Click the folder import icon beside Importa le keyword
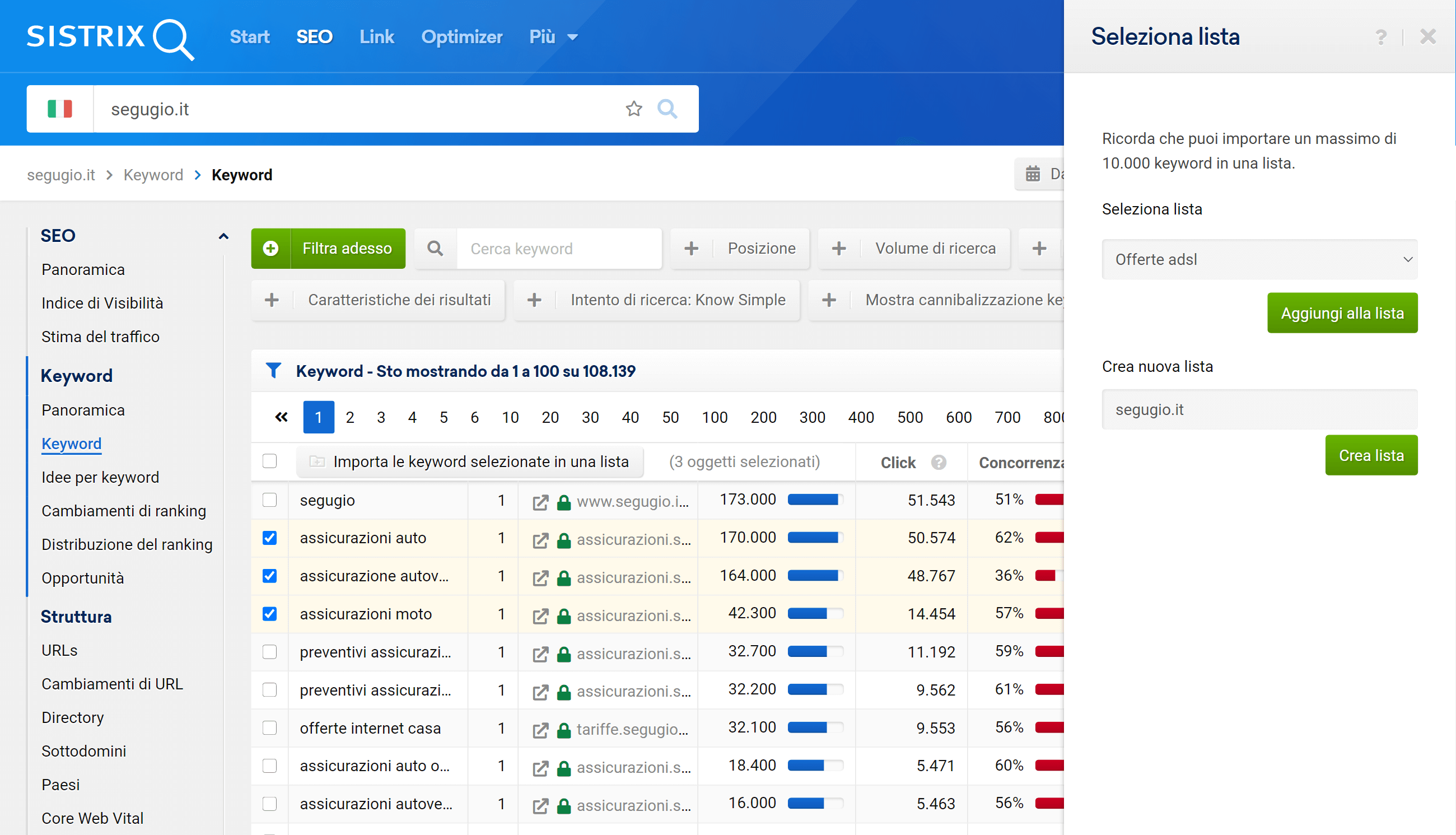1456x835 pixels. point(317,461)
